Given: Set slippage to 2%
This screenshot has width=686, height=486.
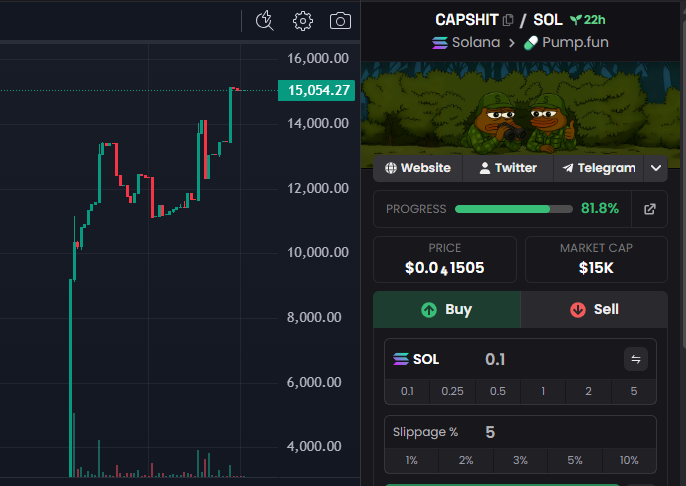Looking at the screenshot, I should (x=466, y=460).
